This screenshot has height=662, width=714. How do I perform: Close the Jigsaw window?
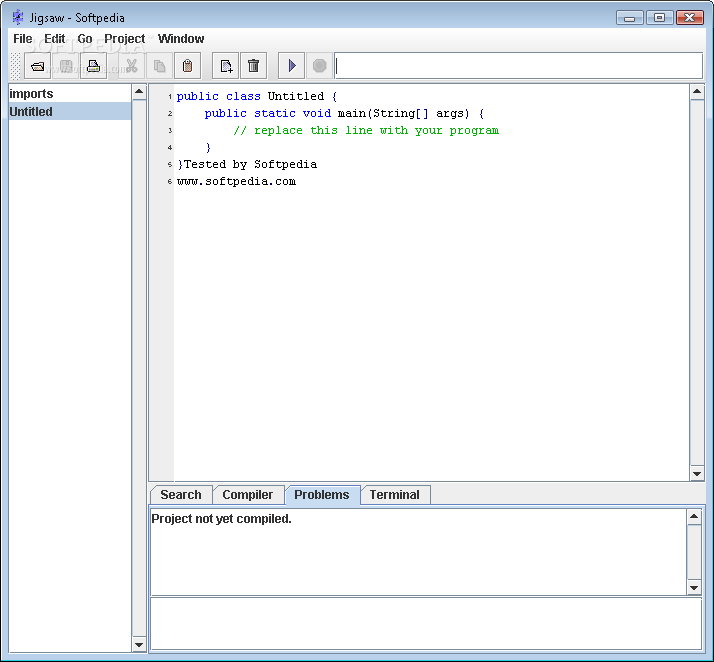[690, 18]
